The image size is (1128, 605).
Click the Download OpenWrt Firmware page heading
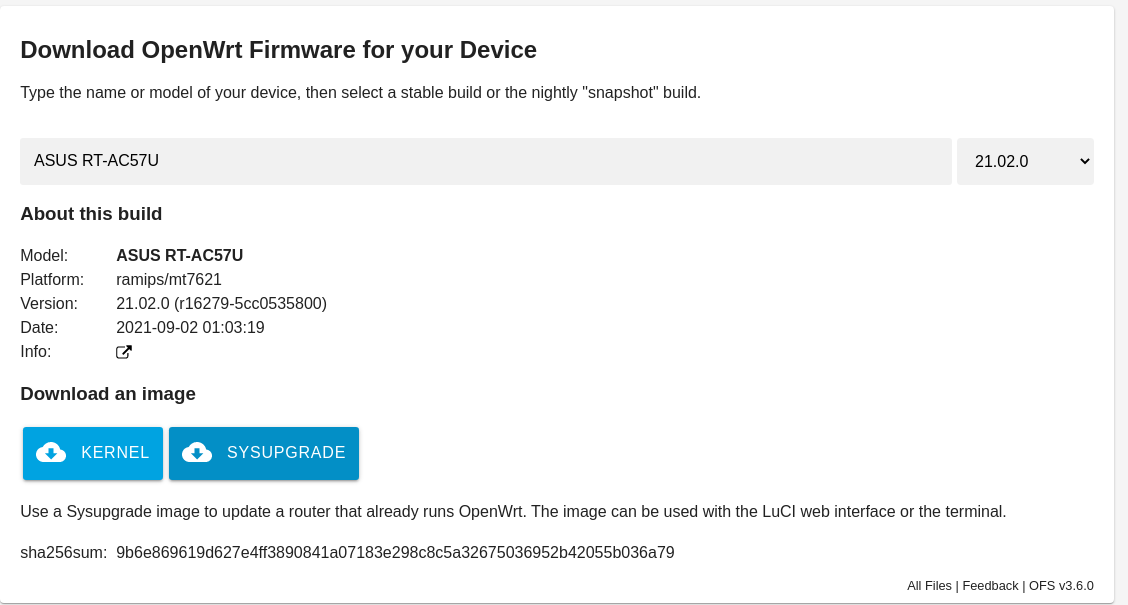278,50
